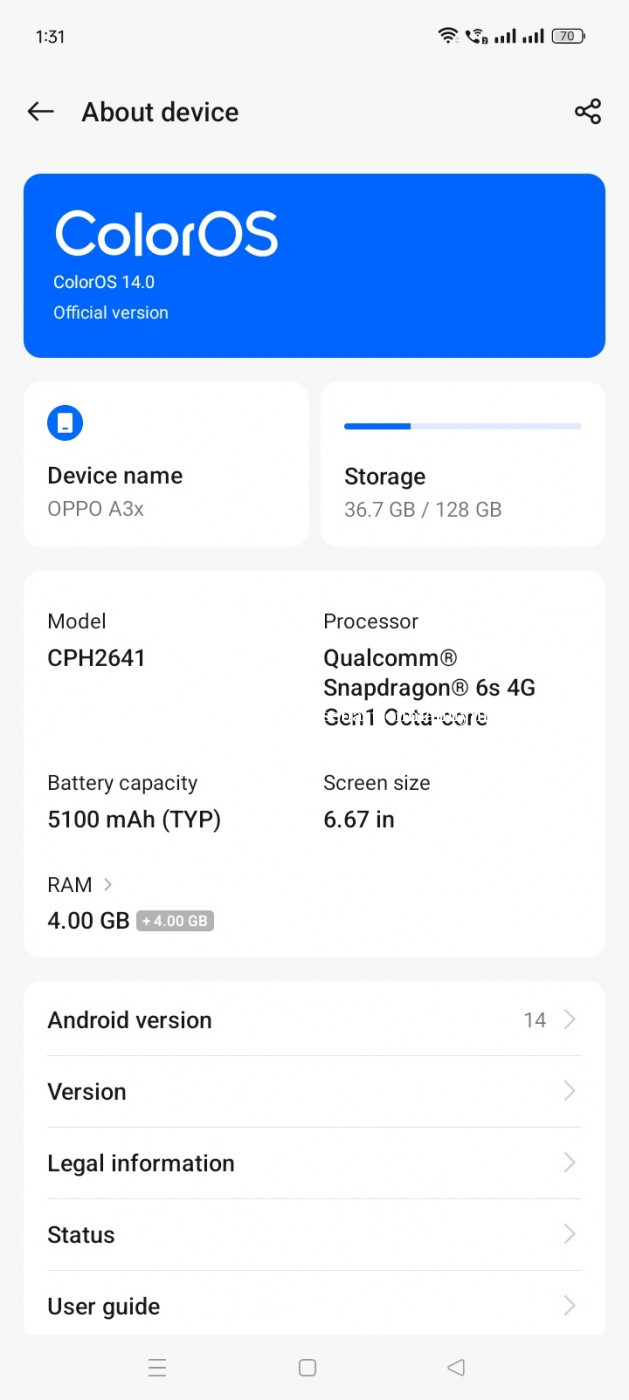Image resolution: width=629 pixels, height=1400 pixels.
Task: Tap the Processor Snapdragon 6s info
Action: 429,687
